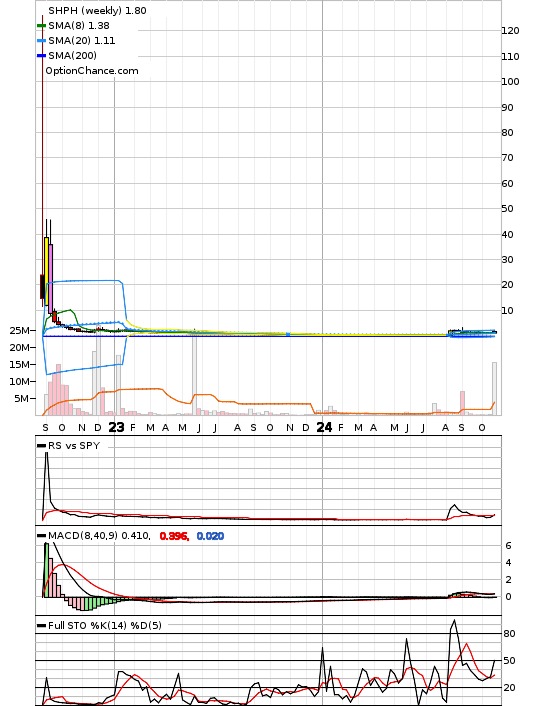
Task: Click the red MACD value 0.396
Action: pos(174,536)
